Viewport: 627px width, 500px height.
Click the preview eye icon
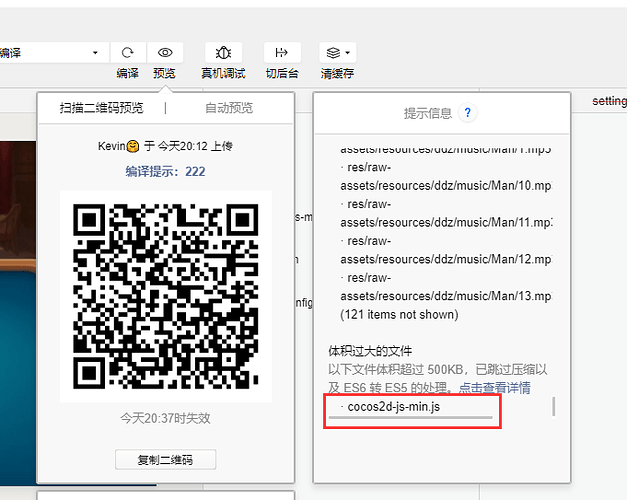pos(165,52)
